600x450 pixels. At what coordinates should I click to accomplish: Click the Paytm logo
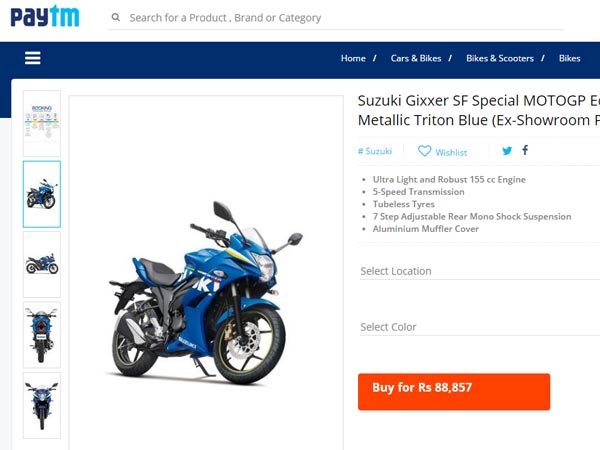[x=45, y=16]
